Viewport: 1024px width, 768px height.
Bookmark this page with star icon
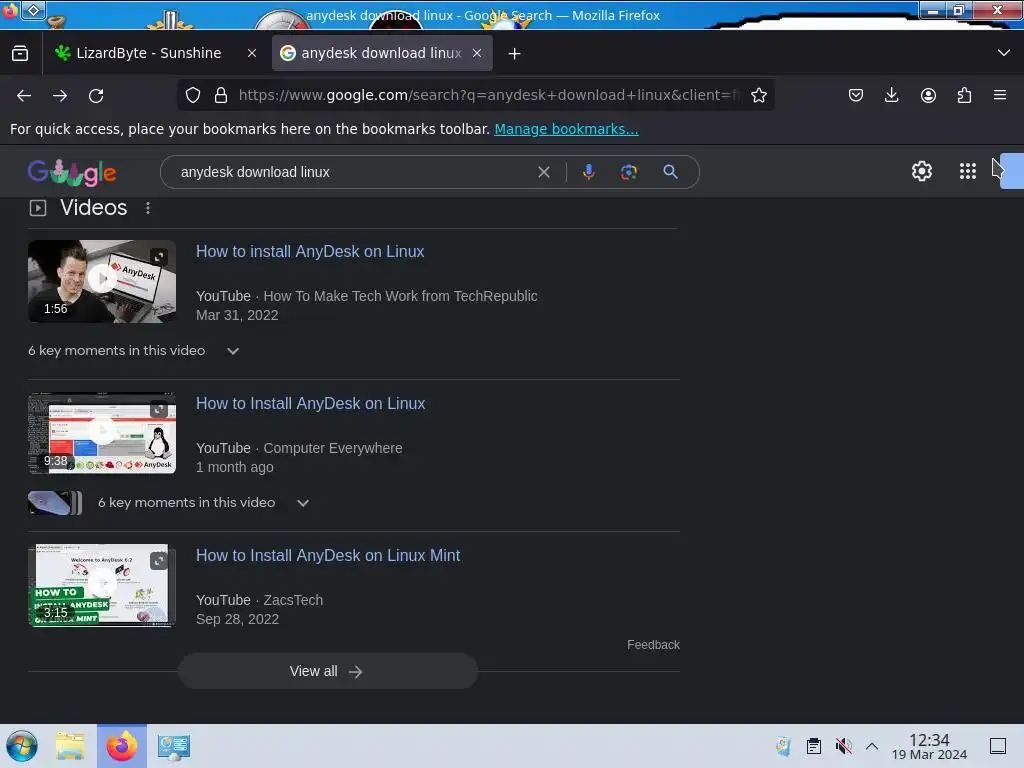point(758,95)
